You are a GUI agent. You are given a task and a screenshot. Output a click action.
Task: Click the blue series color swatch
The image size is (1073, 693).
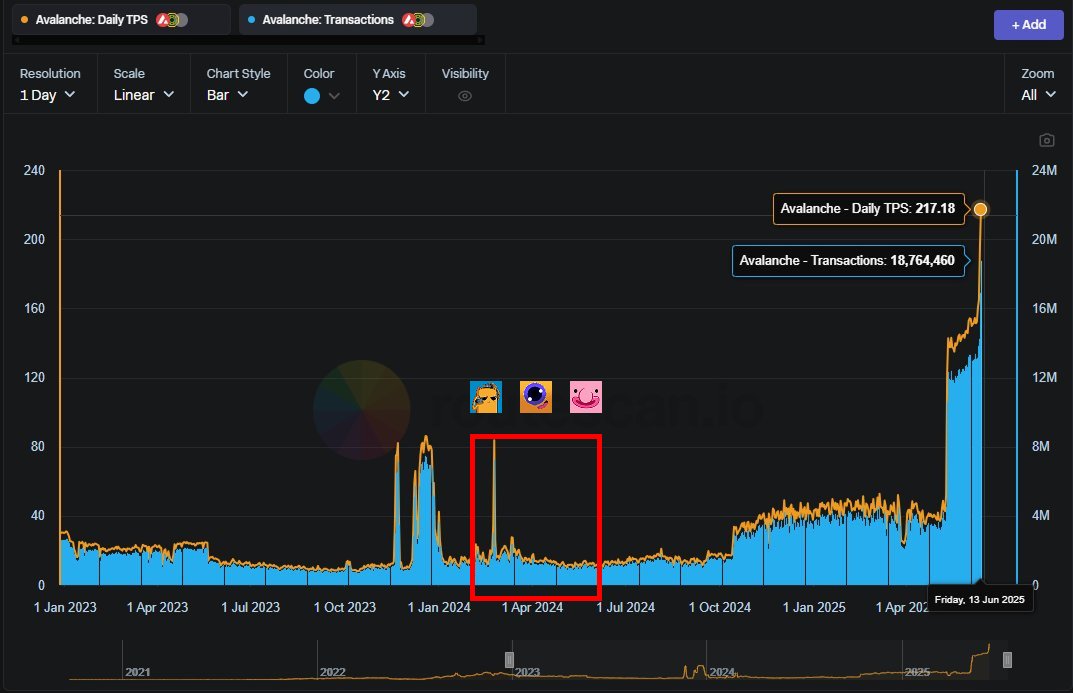tap(312, 96)
